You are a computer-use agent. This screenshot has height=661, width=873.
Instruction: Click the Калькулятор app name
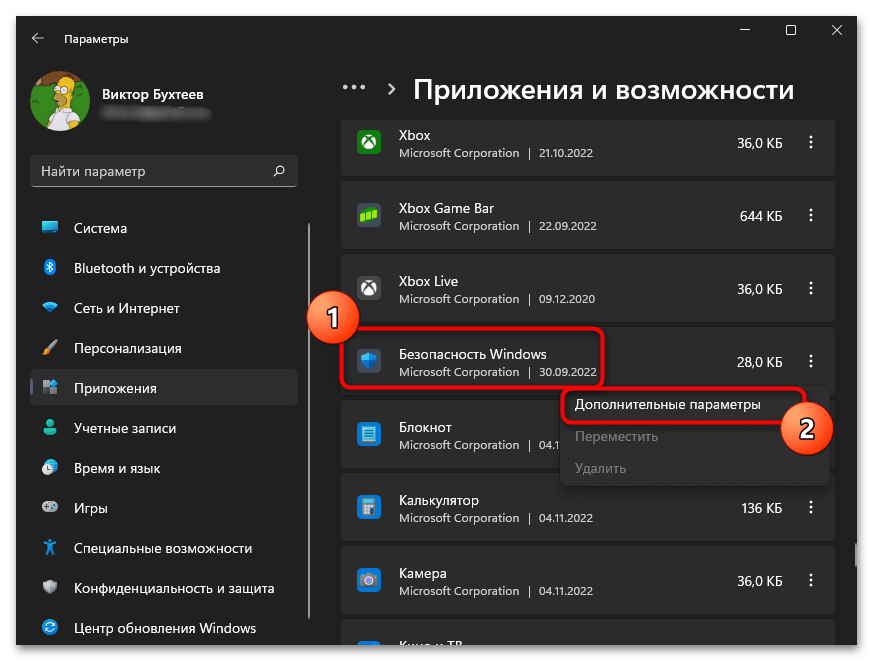[439, 500]
